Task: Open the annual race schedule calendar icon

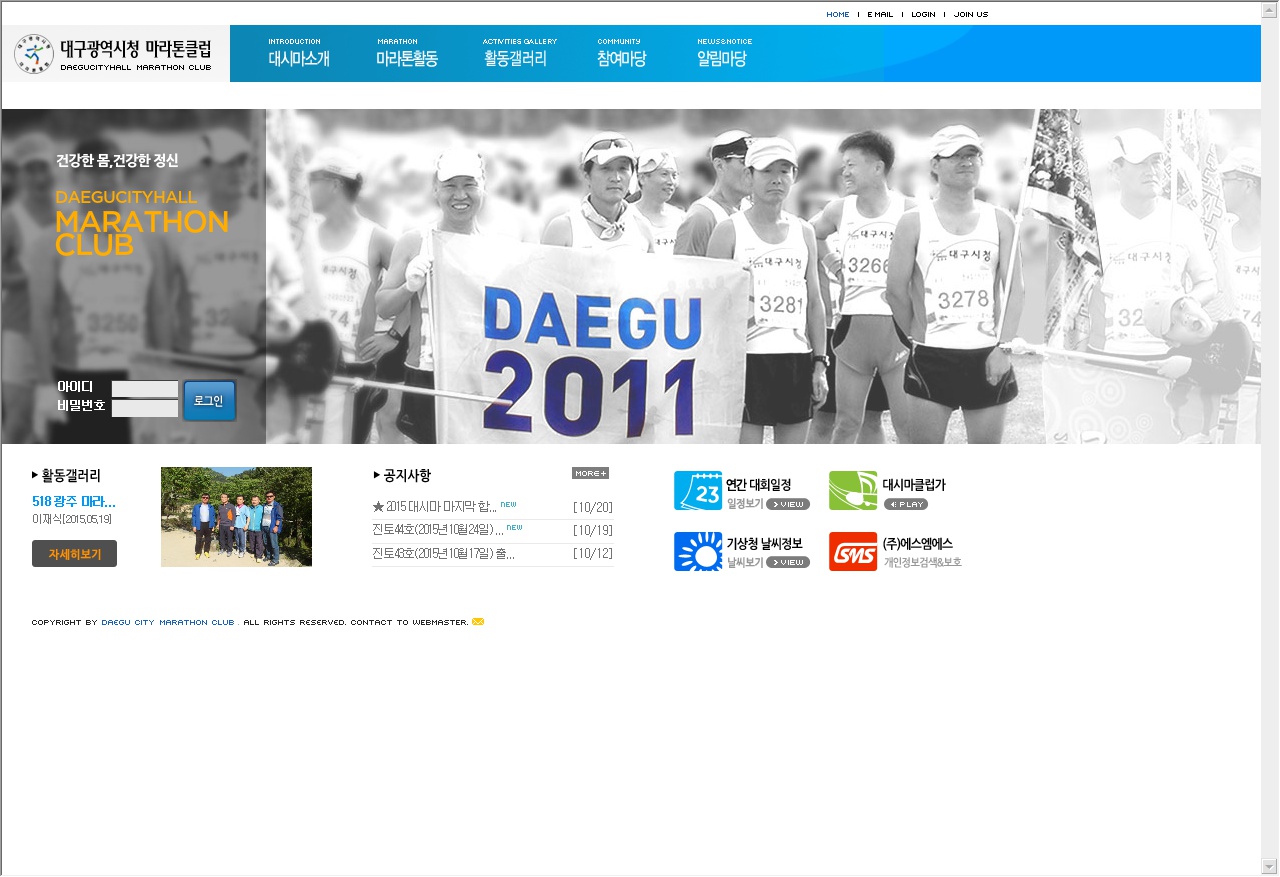Action: tap(697, 491)
